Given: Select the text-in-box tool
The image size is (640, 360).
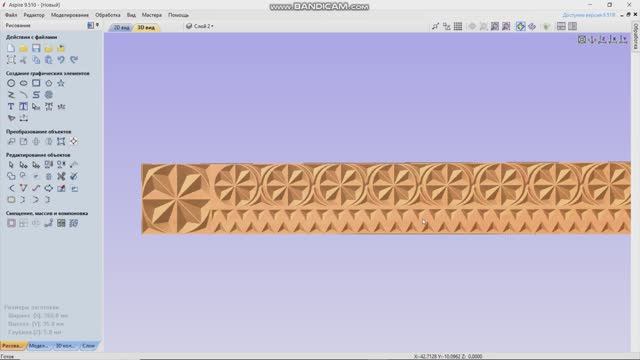Looking at the screenshot, I should click(x=23, y=107).
